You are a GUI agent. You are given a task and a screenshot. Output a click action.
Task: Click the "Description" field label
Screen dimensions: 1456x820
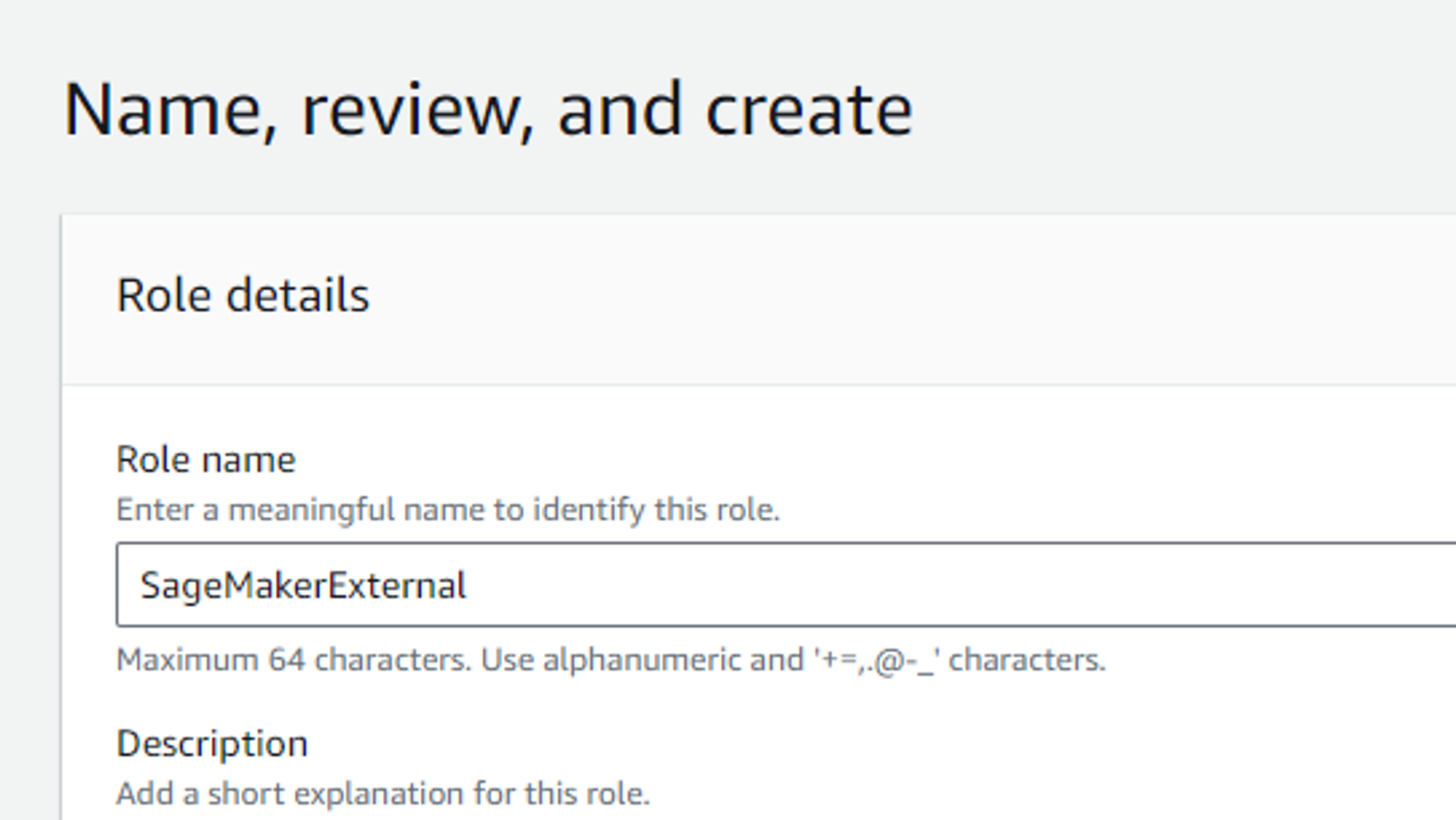[212, 744]
